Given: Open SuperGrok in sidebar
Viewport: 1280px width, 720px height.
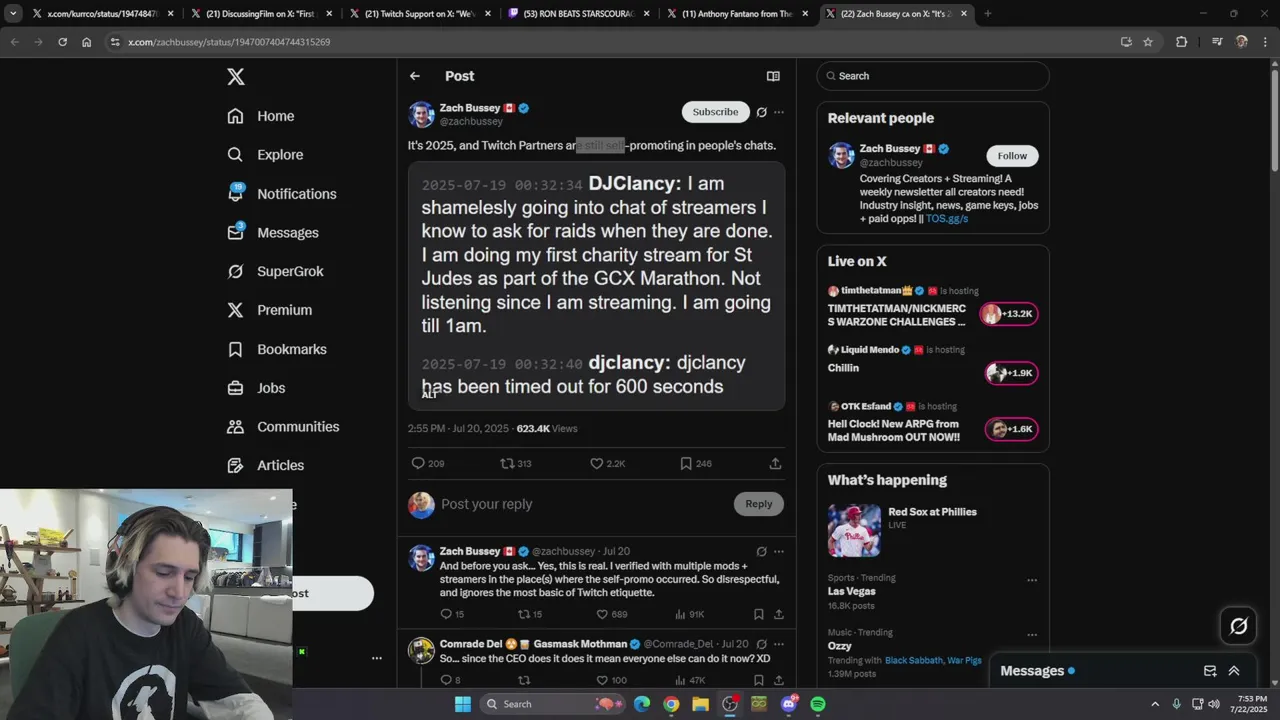Looking at the screenshot, I should point(275,271).
